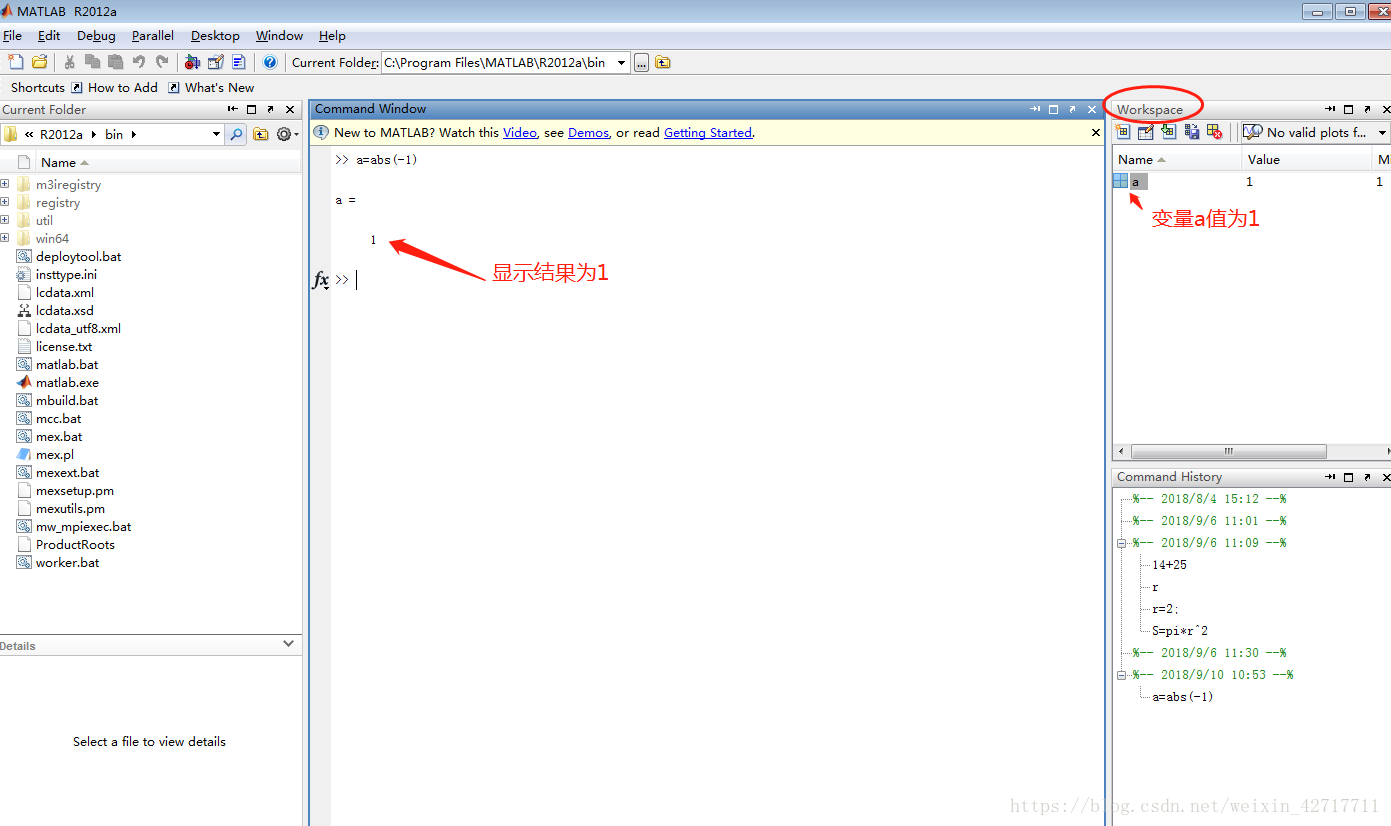Click the Command Window prompt input line
Image resolution: width=1391 pixels, height=826 pixels.
[718, 280]
